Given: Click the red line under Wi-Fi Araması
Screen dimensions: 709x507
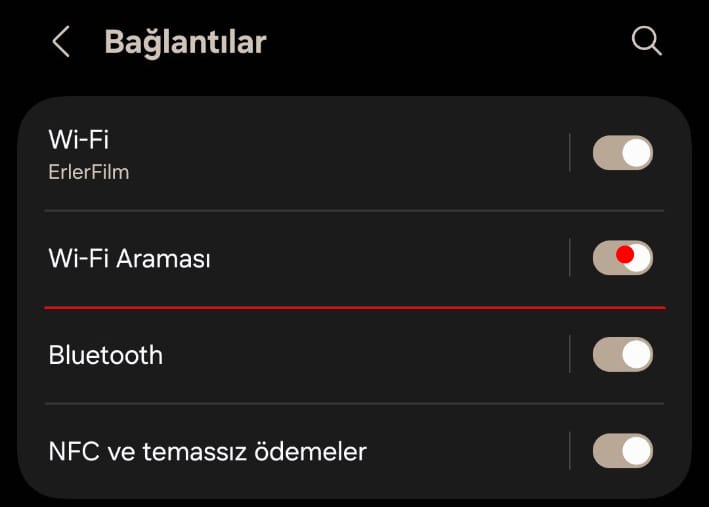Looking at the screenshot, I should [x=355, y=307].
